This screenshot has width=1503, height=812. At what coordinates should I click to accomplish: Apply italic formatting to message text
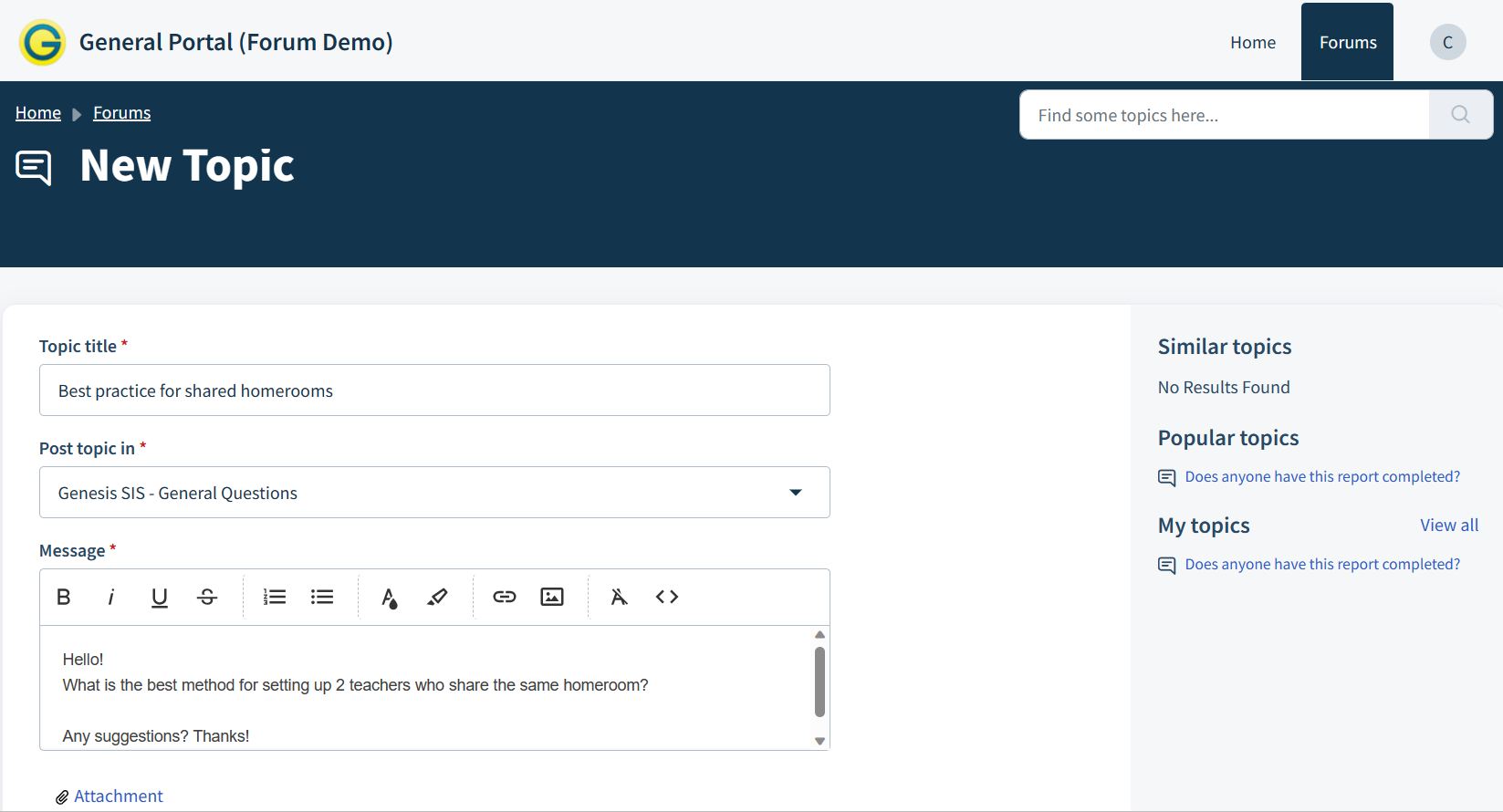point(111,597)
